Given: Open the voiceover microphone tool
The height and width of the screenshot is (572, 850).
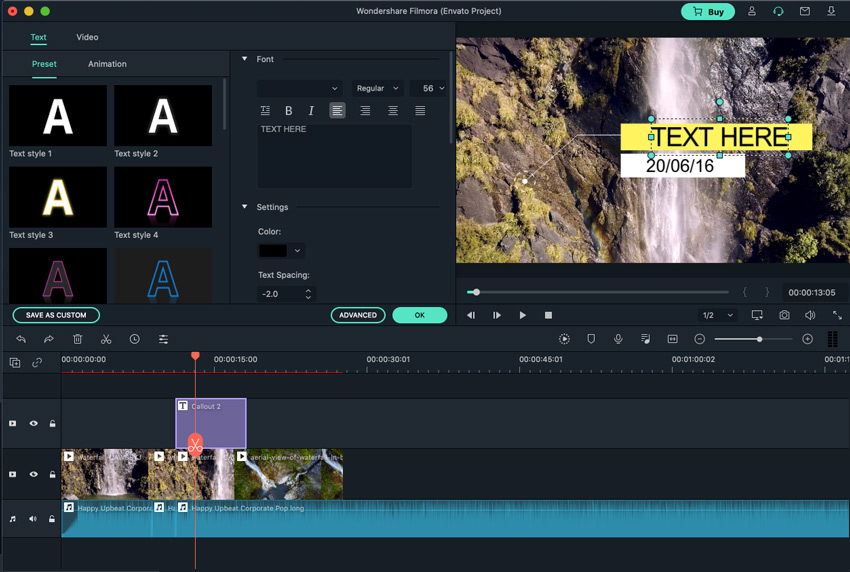Looking at the screenshot, I should click(618, 339).
